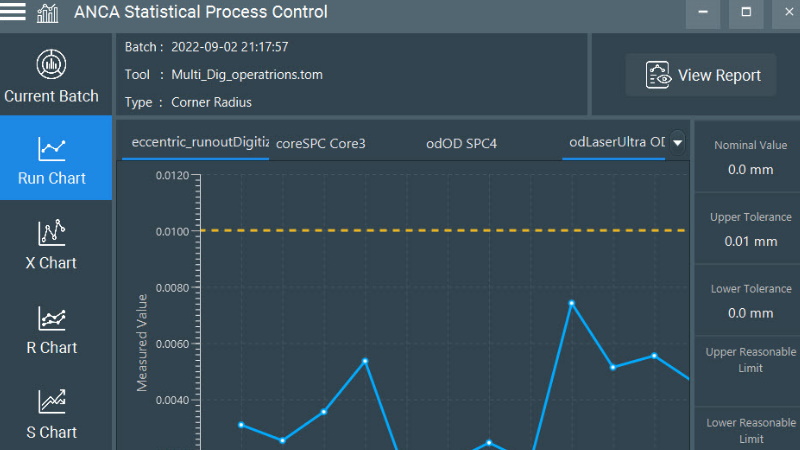Image resolution: width=800 pixels, height=450 pixels.
Task: Click the Lower Tolerance 0.0 mm value
Action: (x=751, y=313)
